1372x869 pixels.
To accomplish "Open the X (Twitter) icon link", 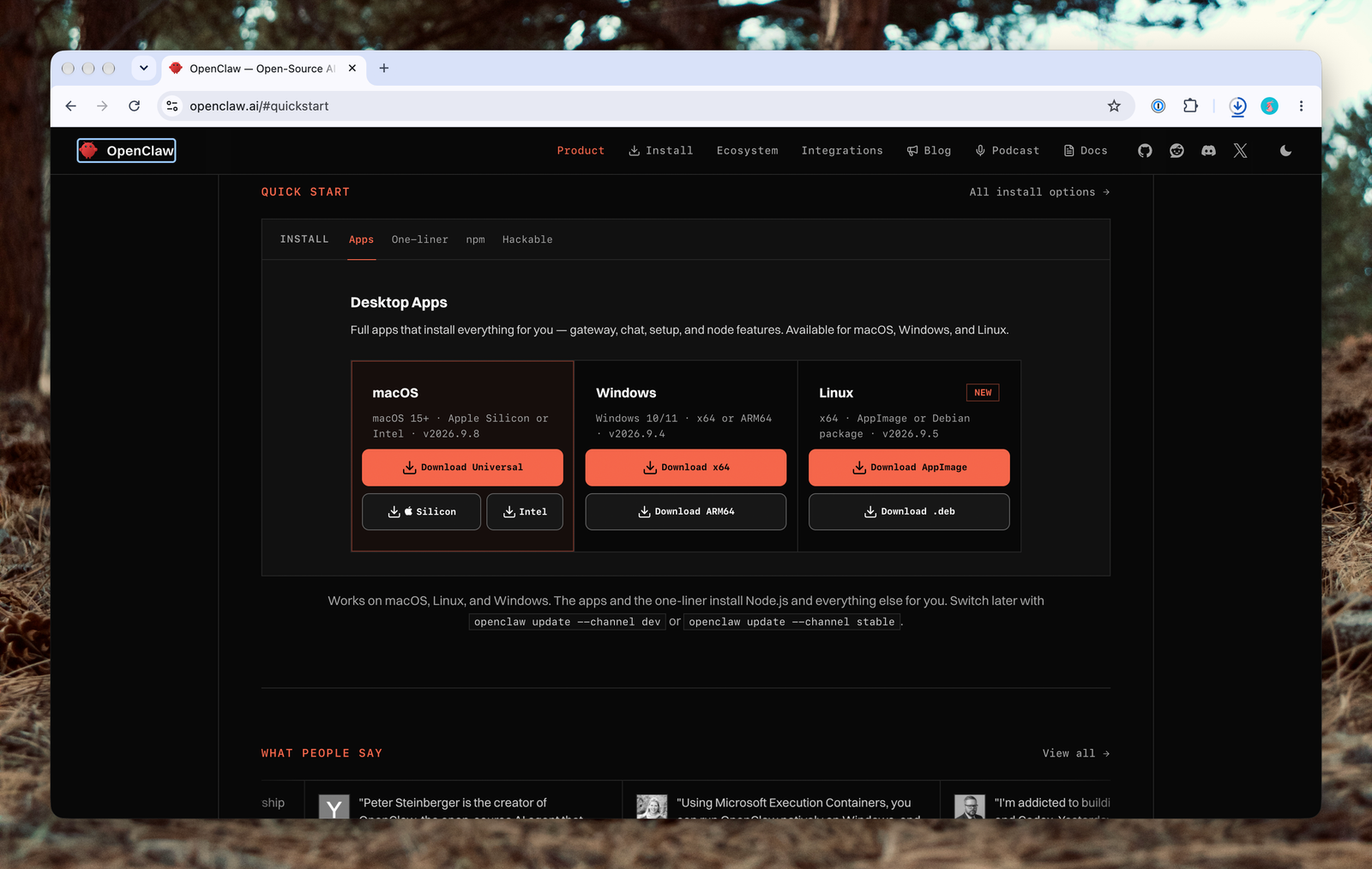I will (1240, 151).
